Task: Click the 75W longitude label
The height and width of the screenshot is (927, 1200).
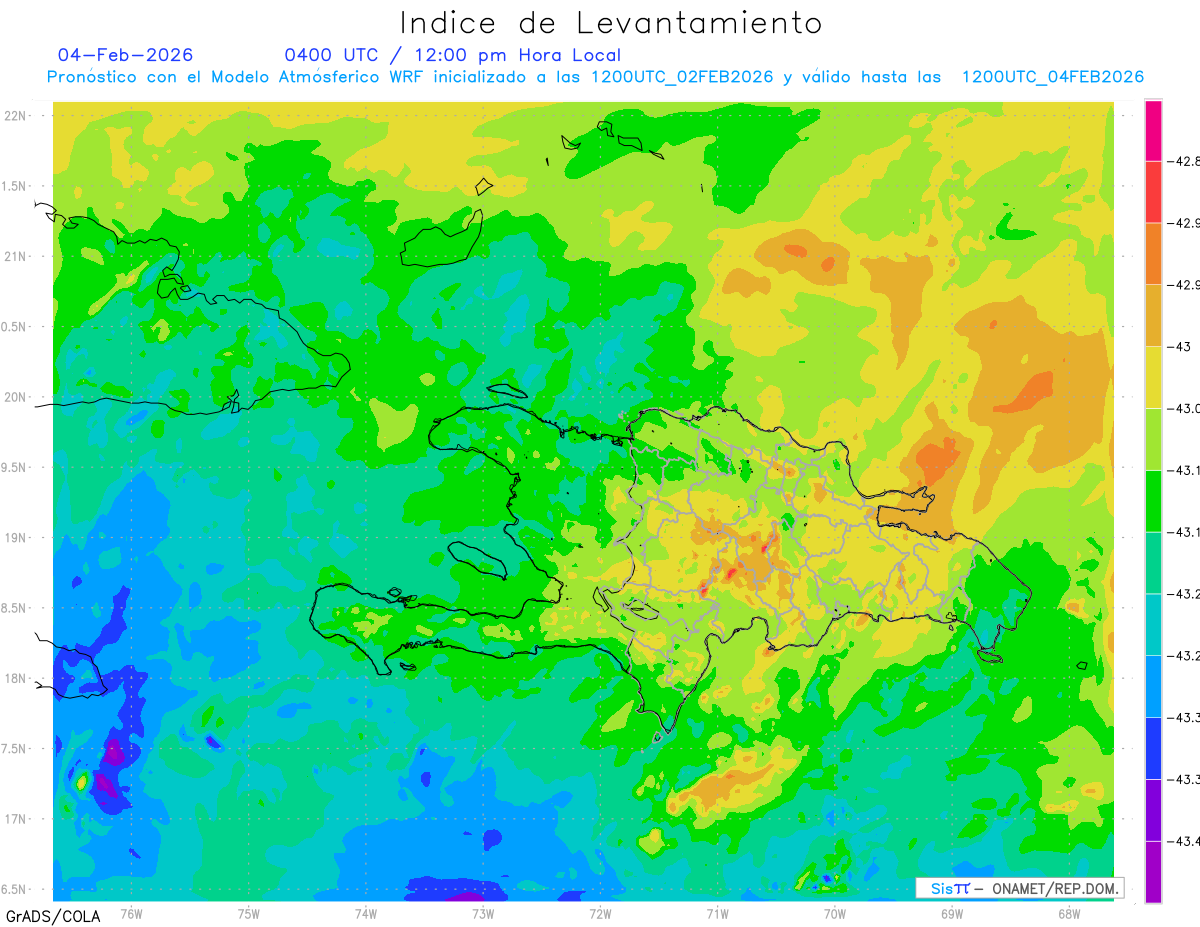Action: 249,913
